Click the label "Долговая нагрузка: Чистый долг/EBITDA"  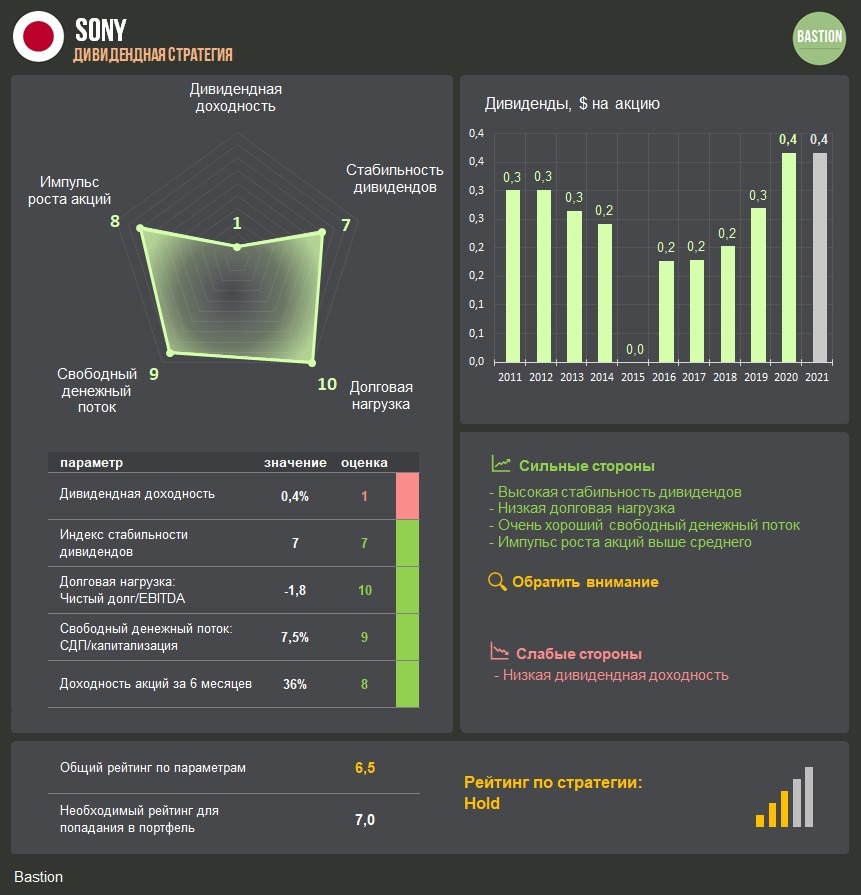point(122,590)
